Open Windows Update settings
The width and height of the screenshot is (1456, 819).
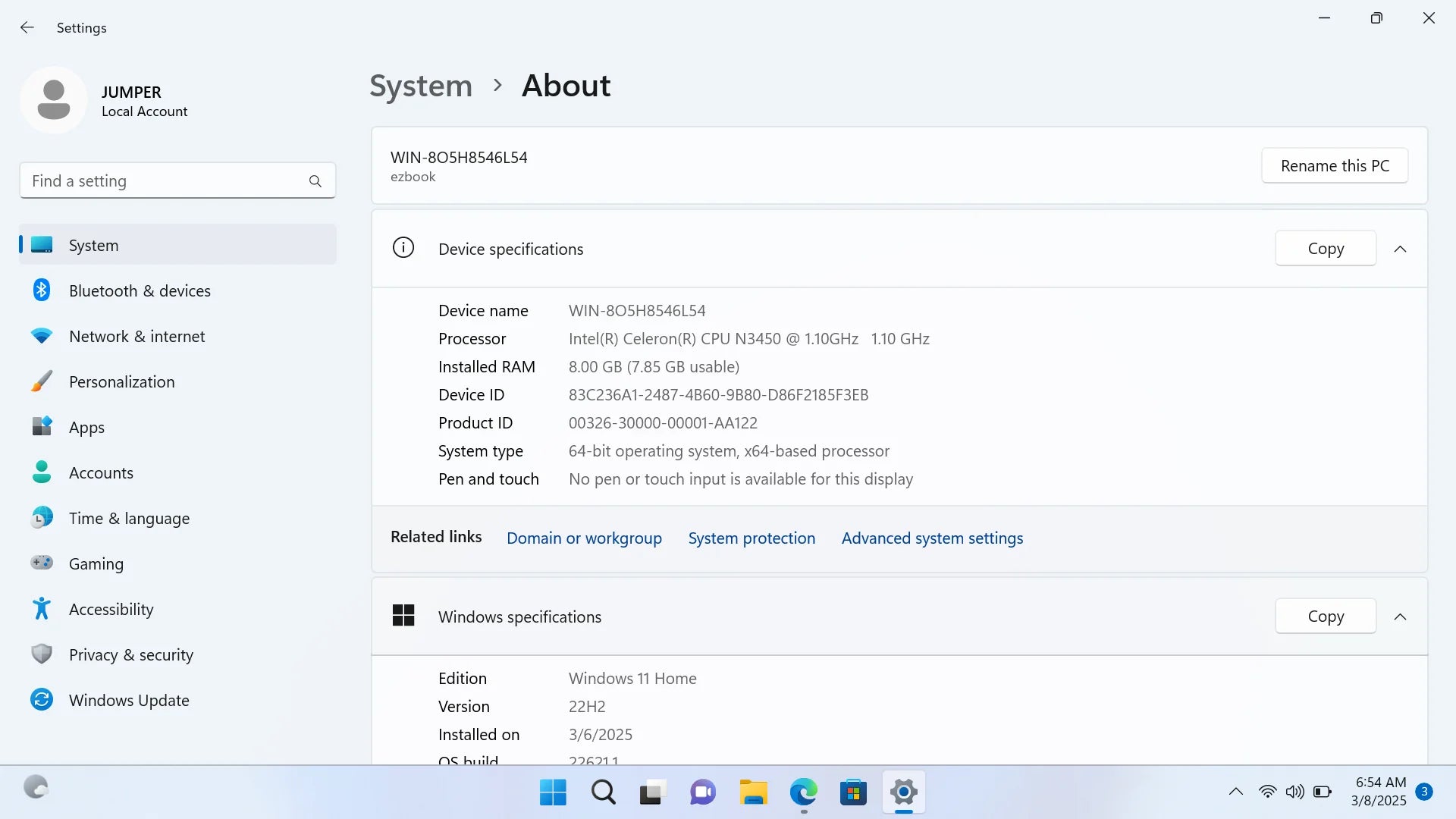[129, 700]
